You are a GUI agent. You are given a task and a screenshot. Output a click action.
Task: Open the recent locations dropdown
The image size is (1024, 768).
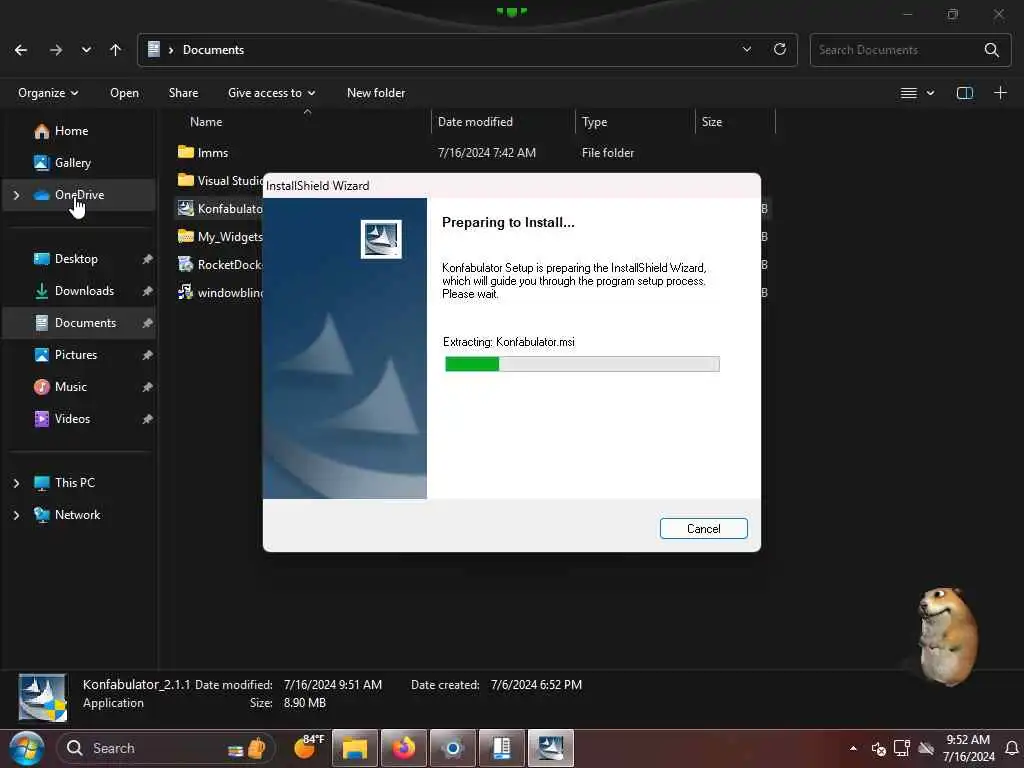(86, 50)
